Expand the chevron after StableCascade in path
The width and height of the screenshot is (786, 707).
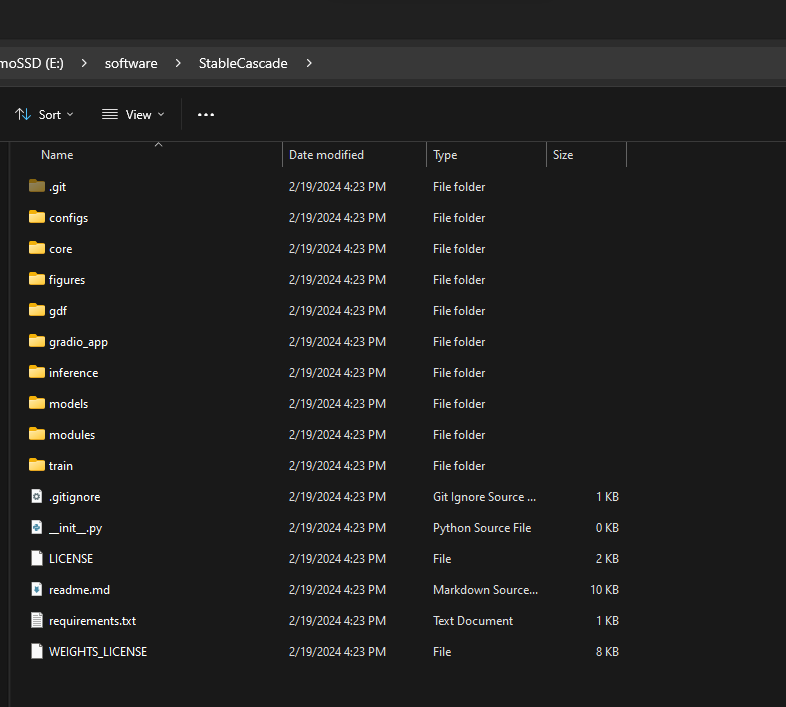309,63
